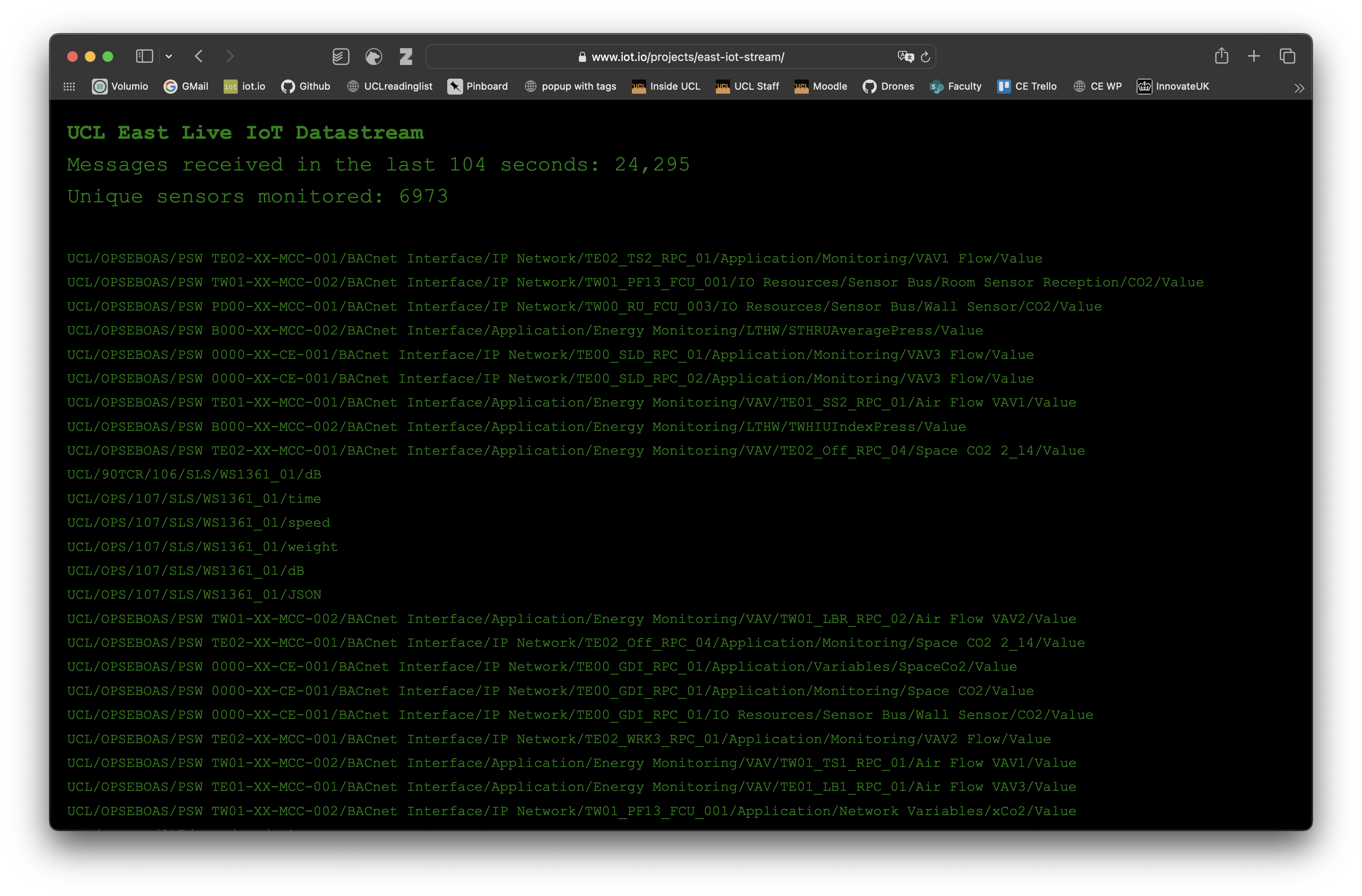Click the UCL/OPS/107/SLS/WS1361_01/dB line
The height and width of the screenshot is (896, 1362).
pos(186,571)
